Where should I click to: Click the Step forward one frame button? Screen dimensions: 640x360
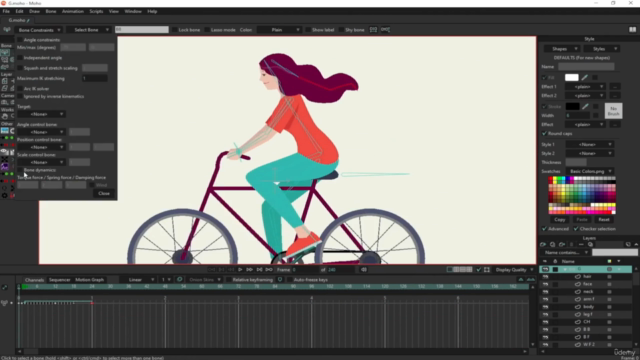point(249,270)
